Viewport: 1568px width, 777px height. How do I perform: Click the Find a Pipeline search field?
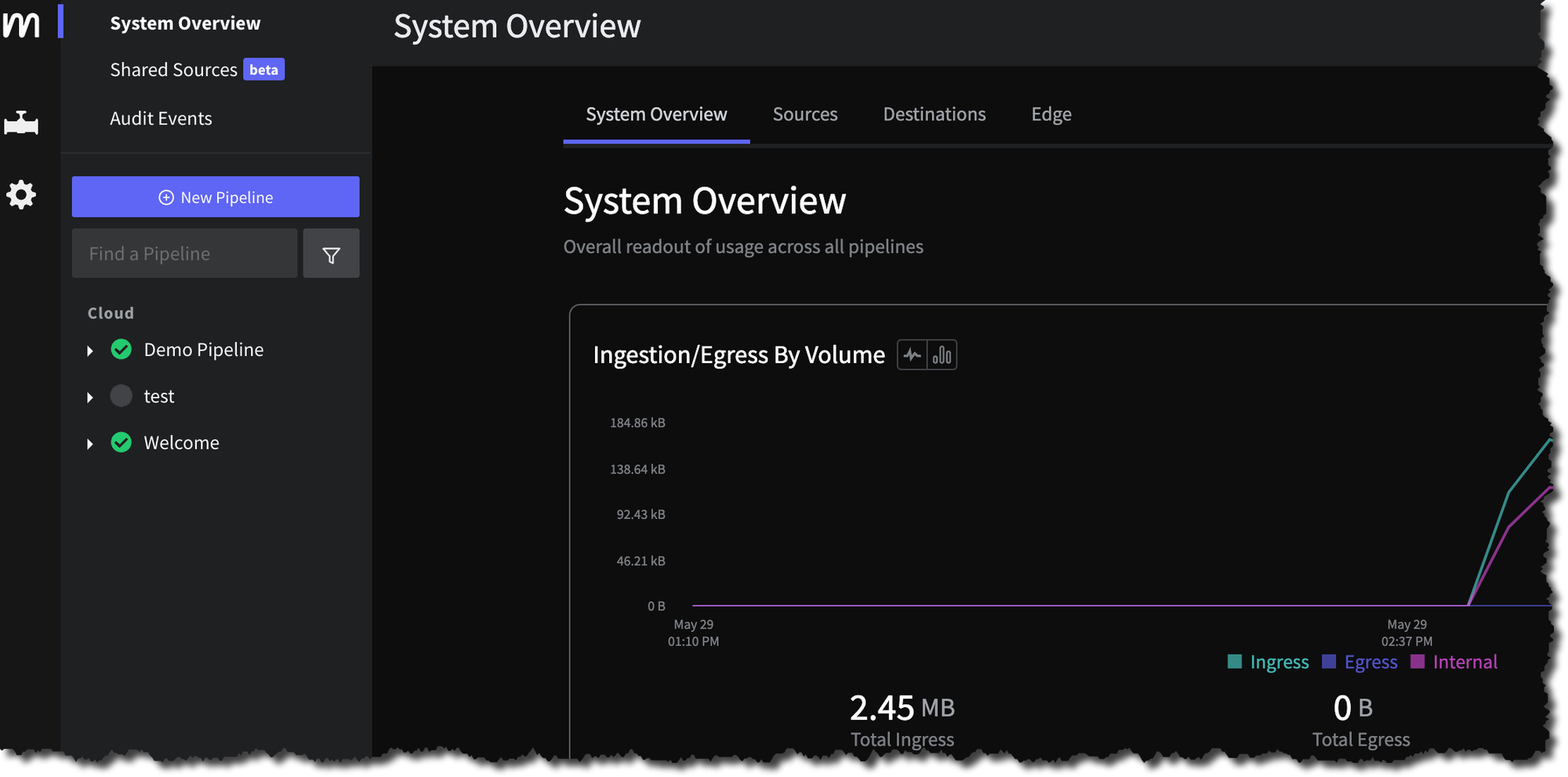pos(184,254)
